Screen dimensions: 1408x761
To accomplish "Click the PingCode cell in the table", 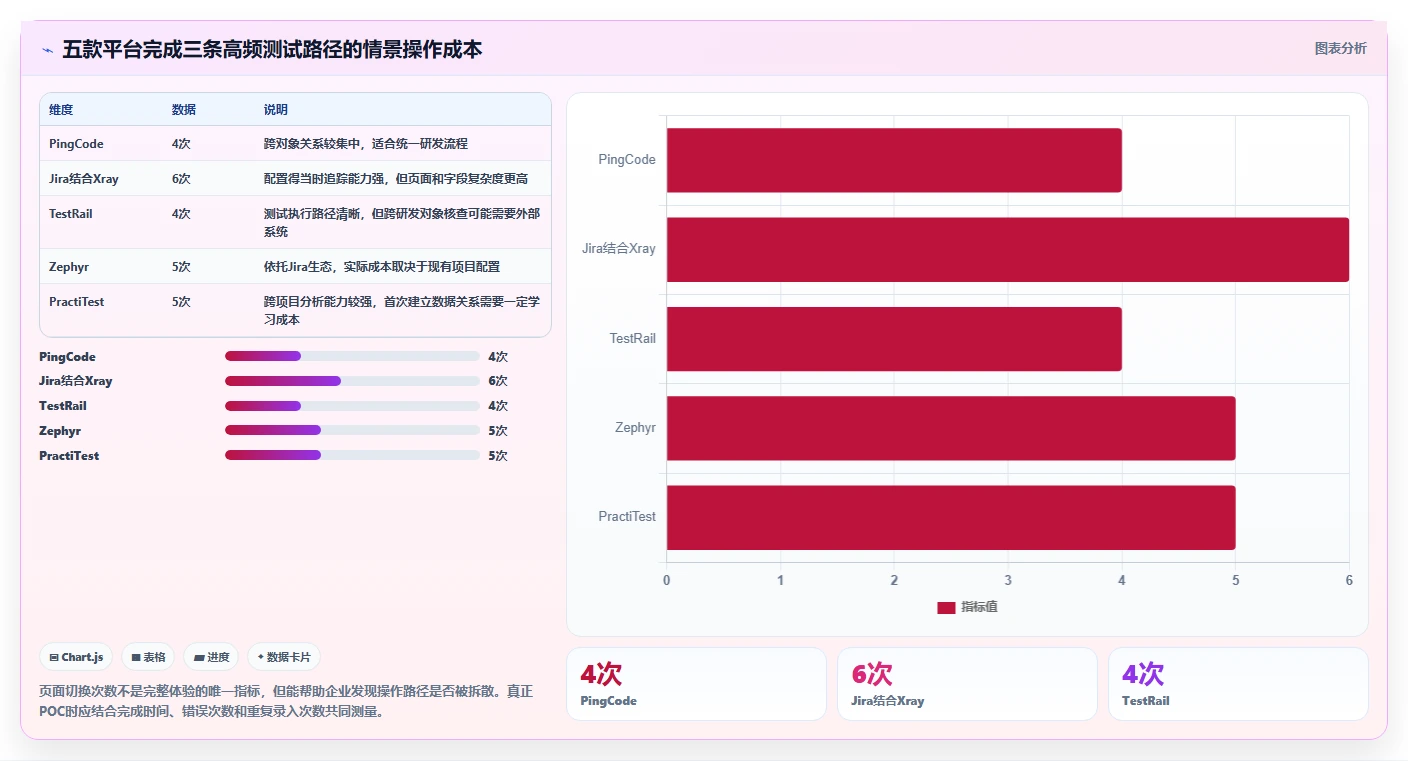I will point(76,144).
